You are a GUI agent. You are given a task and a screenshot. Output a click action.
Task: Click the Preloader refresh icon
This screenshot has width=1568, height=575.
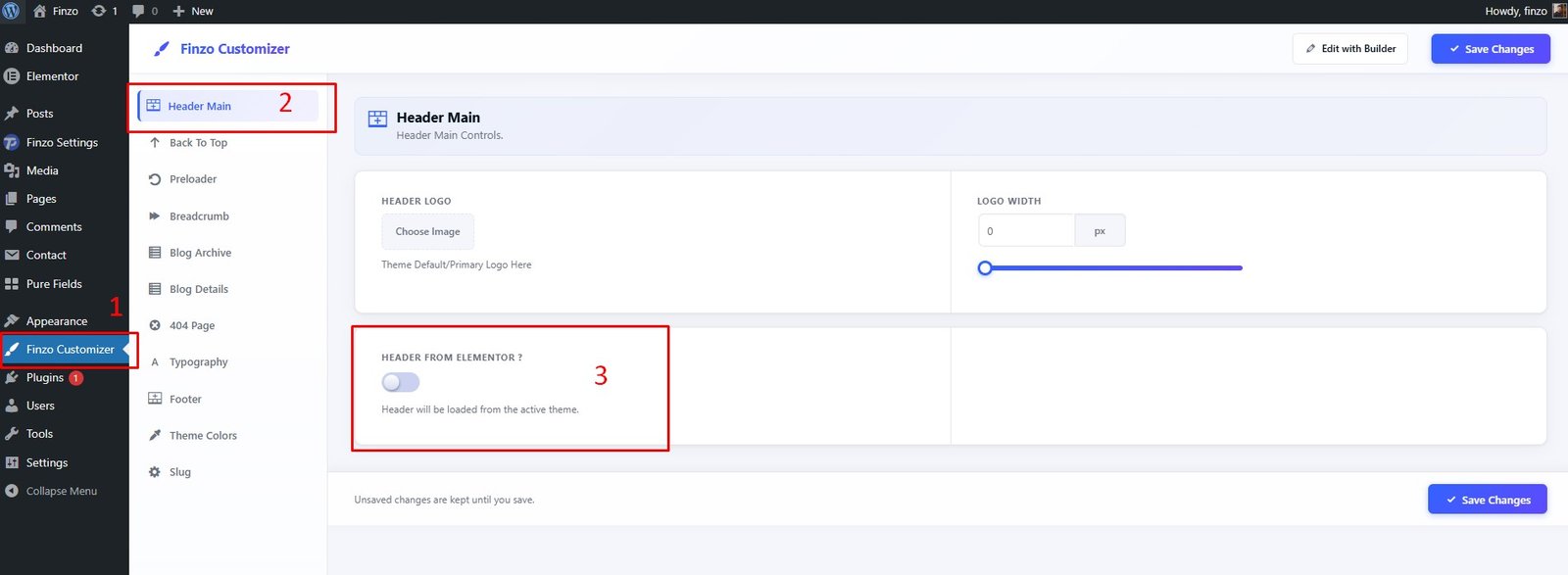155,179
